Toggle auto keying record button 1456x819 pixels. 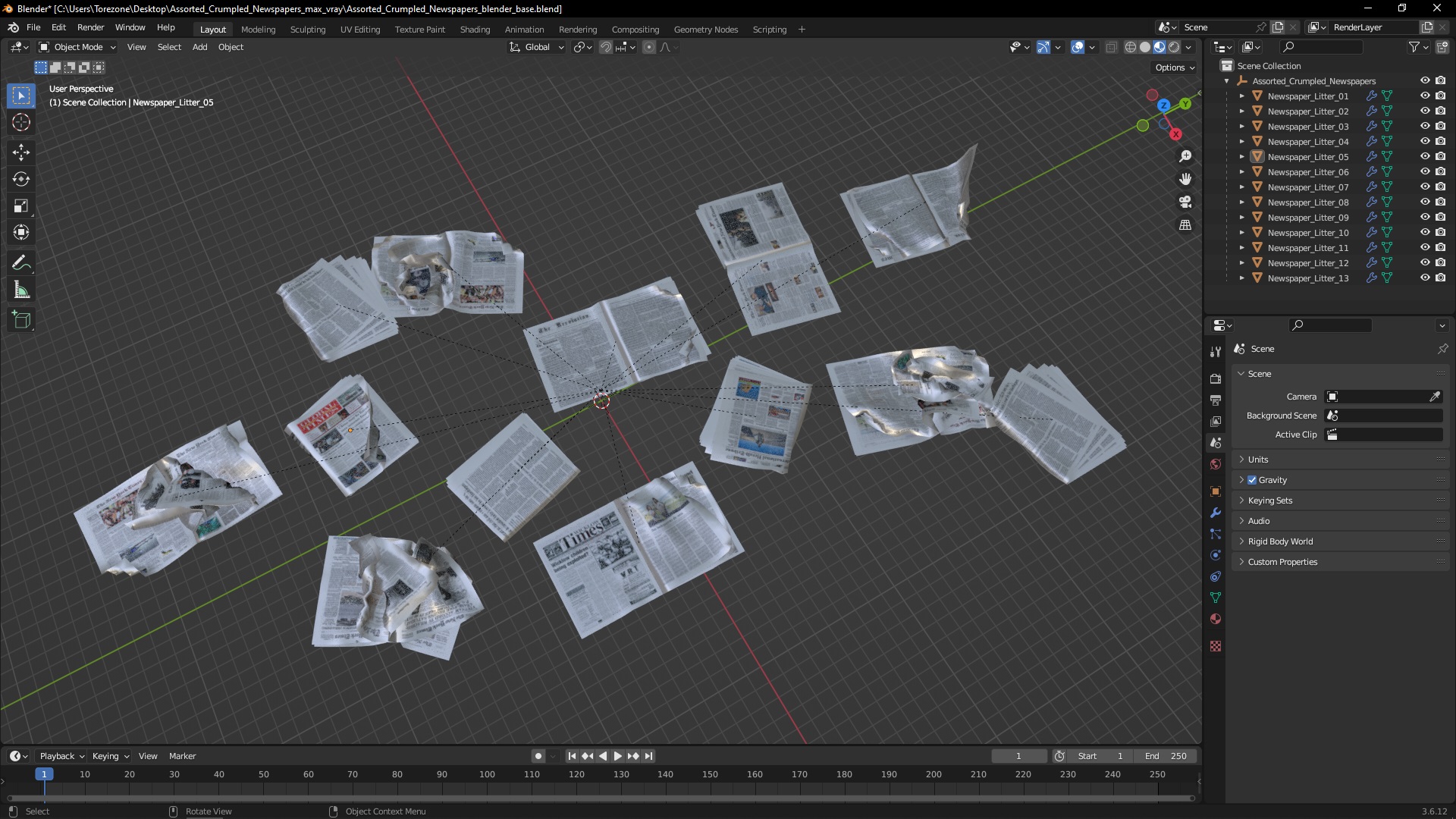(538, 756)
